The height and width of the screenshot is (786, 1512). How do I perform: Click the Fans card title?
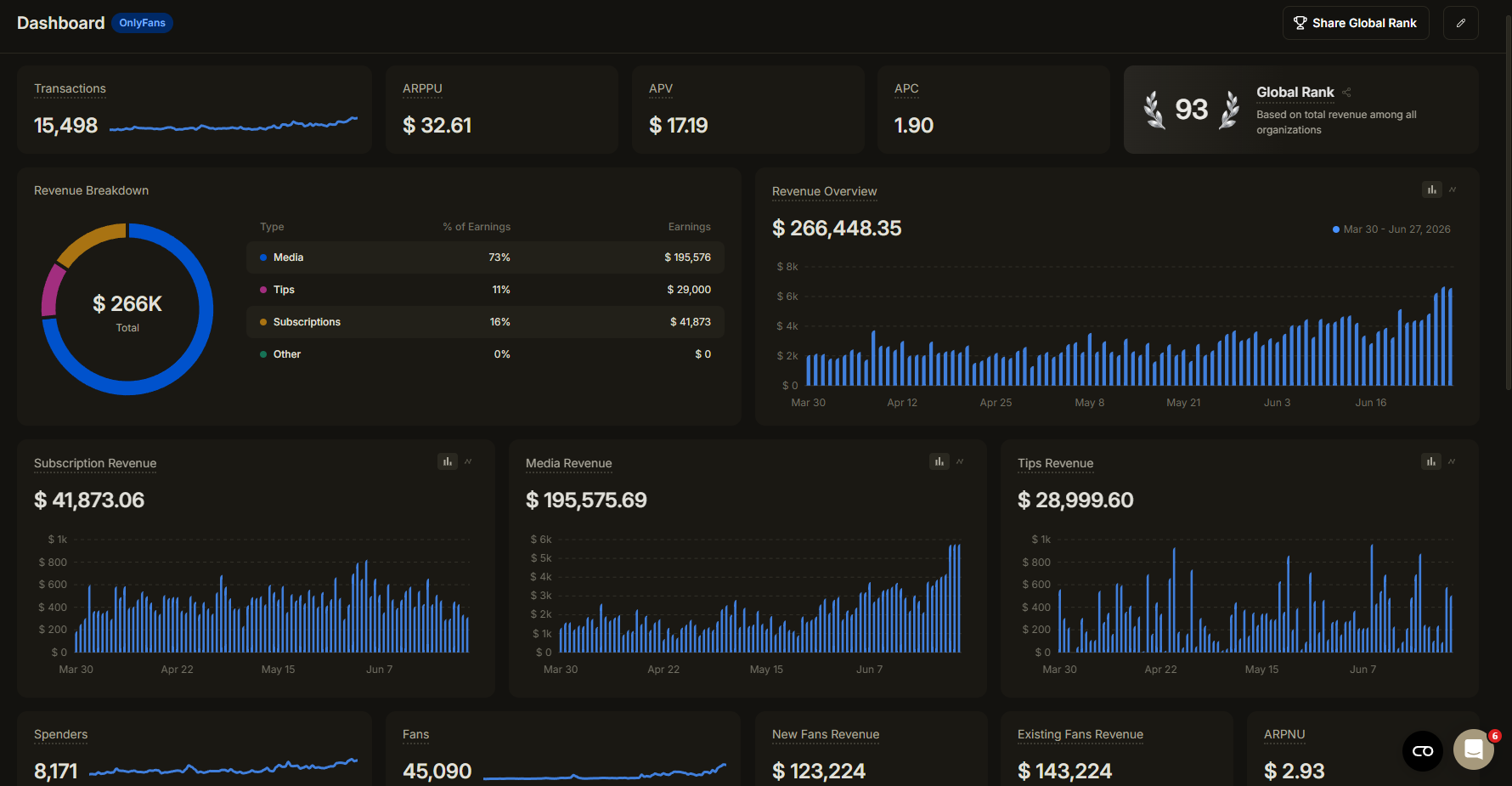point(415,734)
